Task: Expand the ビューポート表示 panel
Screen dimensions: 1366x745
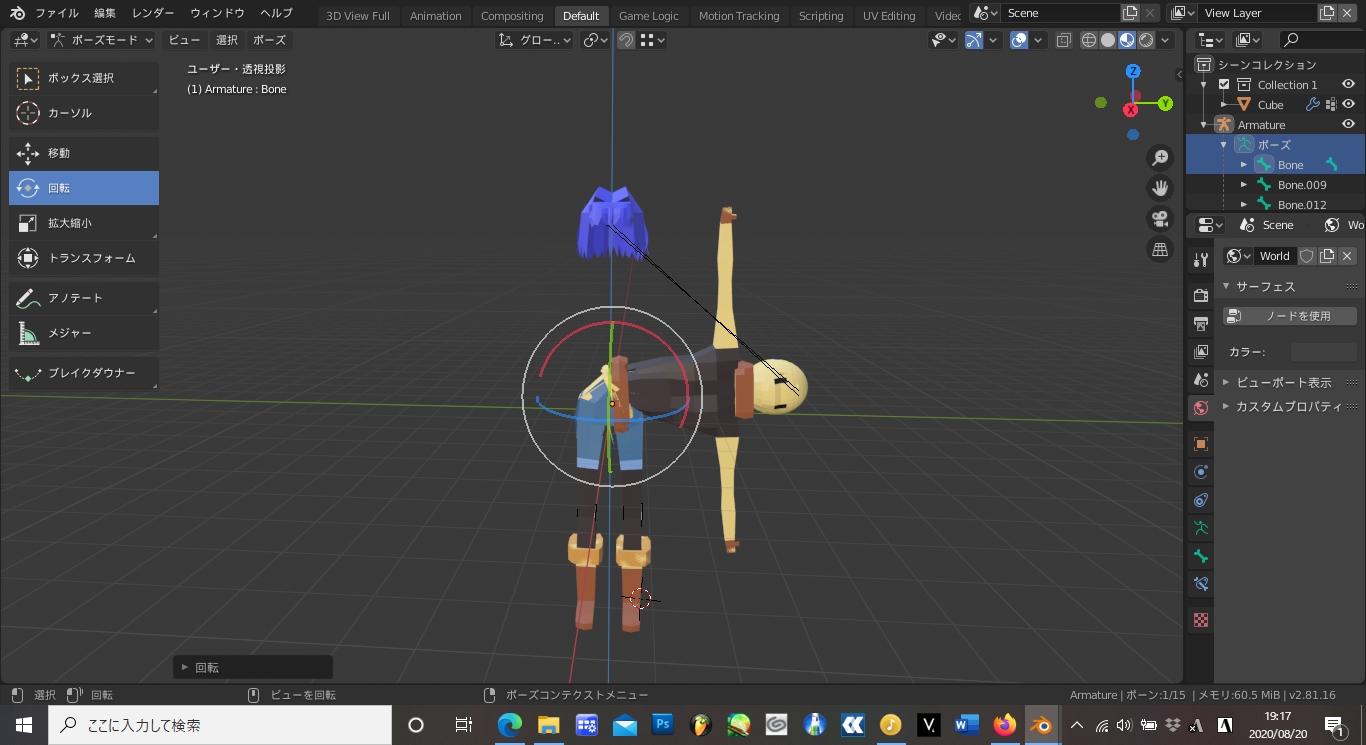Action: [1227, 382]
